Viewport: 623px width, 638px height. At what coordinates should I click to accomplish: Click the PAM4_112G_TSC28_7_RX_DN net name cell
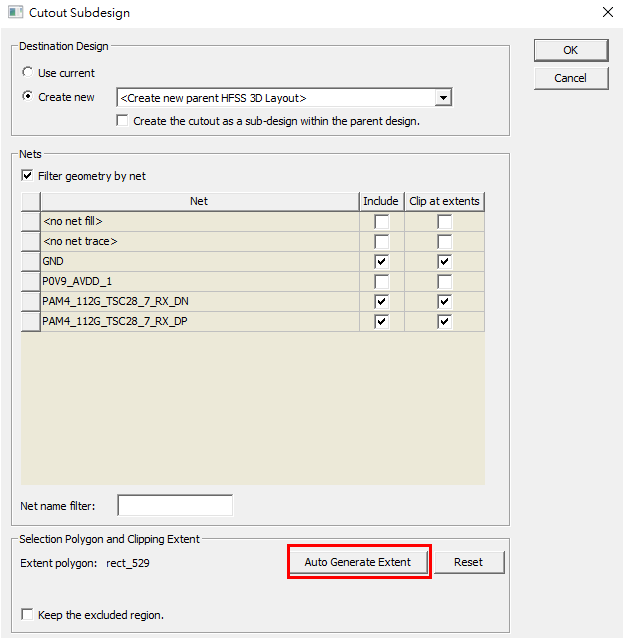coord(200,302)
